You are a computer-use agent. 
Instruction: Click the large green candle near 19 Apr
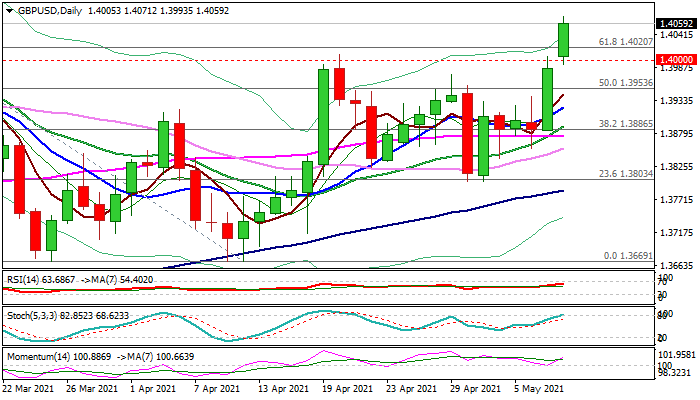point(324,110)
